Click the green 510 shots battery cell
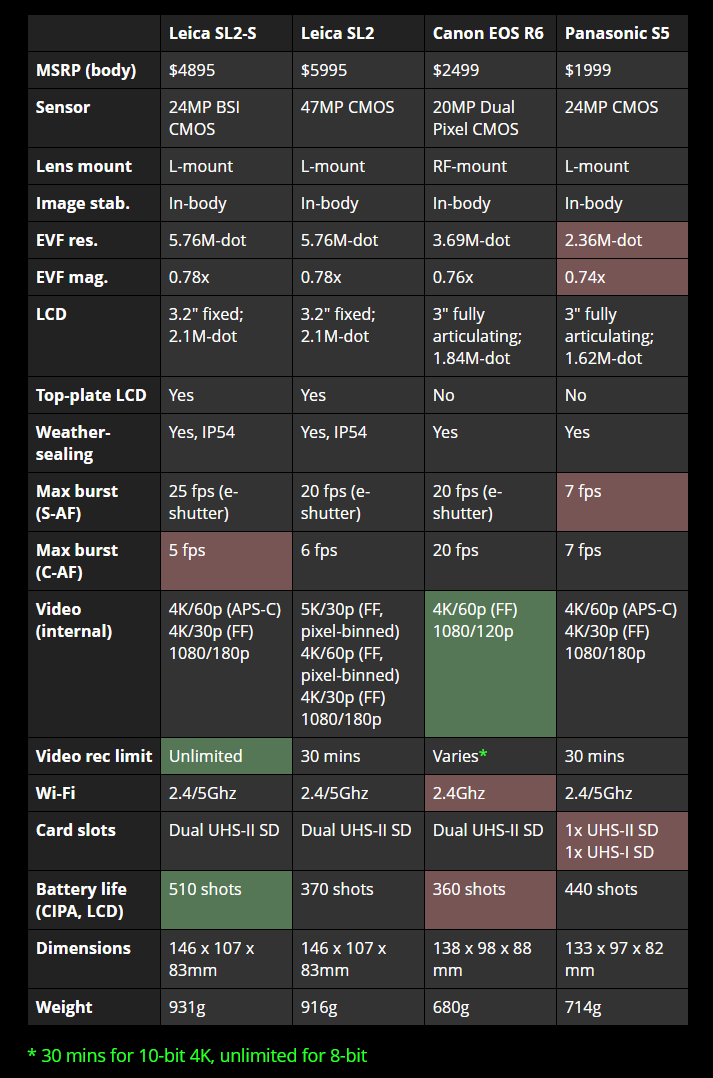 205,889
